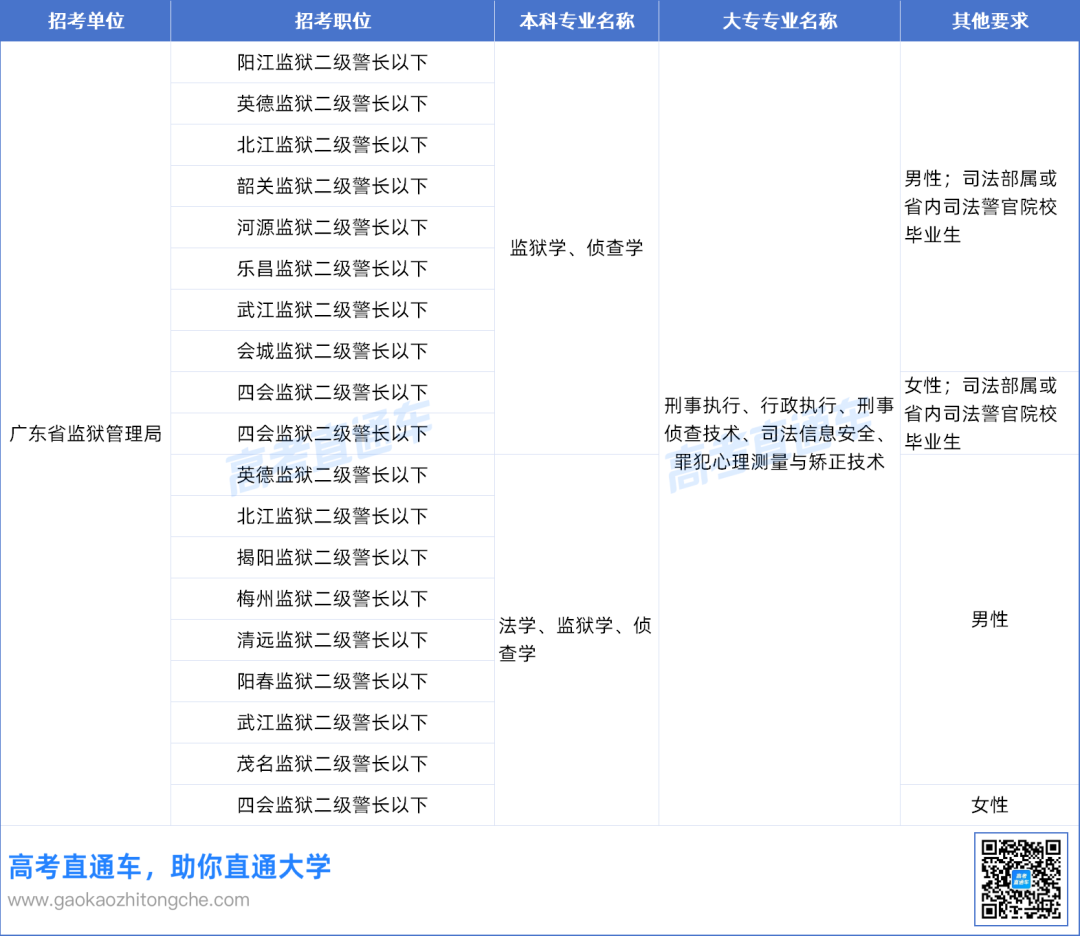Viewport: 1080px width, 936px height.
Task: Select the 本科专业名称 column header
Action: tap(577, 21)
